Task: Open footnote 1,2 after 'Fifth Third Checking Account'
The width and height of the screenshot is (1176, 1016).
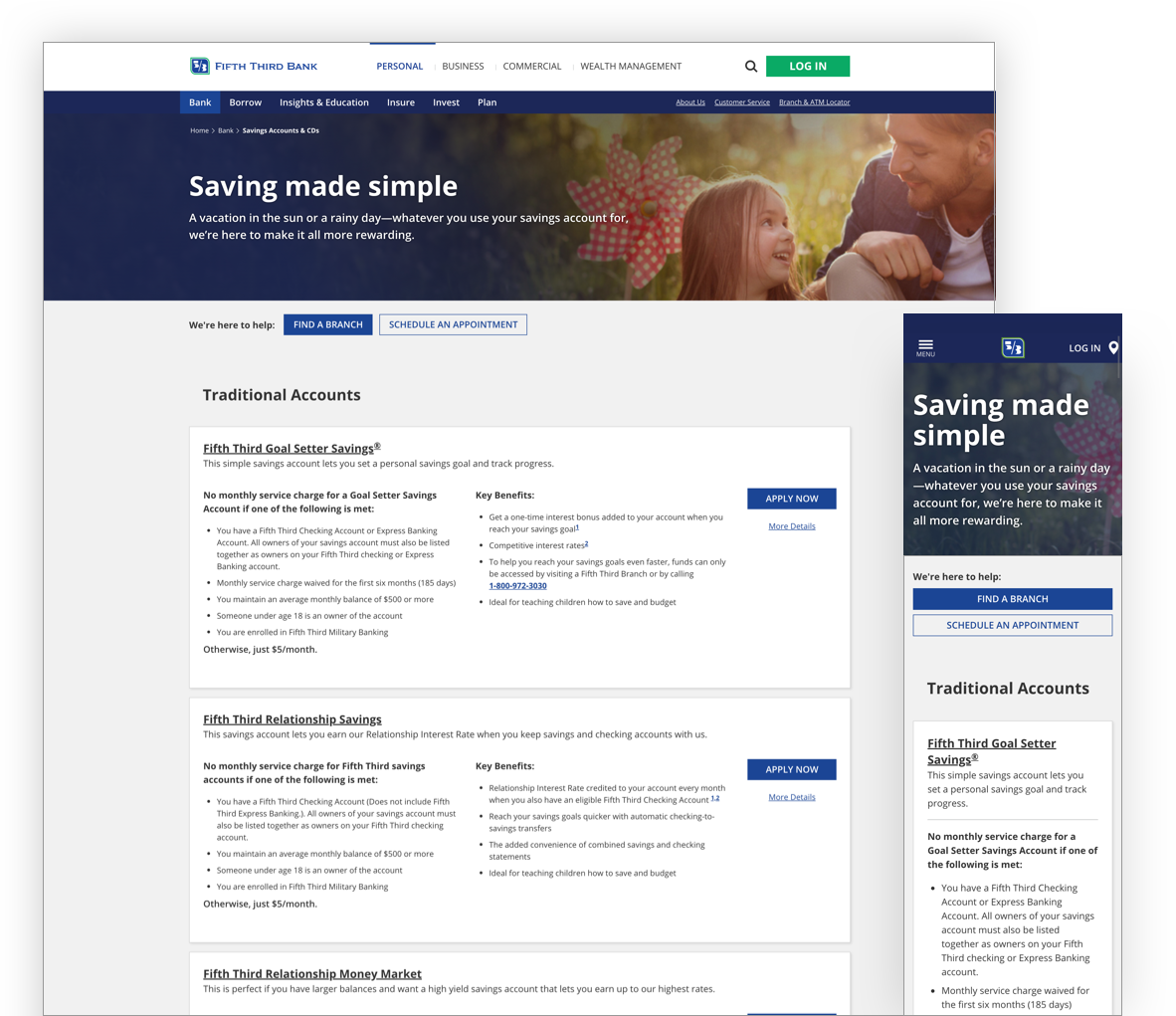Action: [x=714, y=798]
